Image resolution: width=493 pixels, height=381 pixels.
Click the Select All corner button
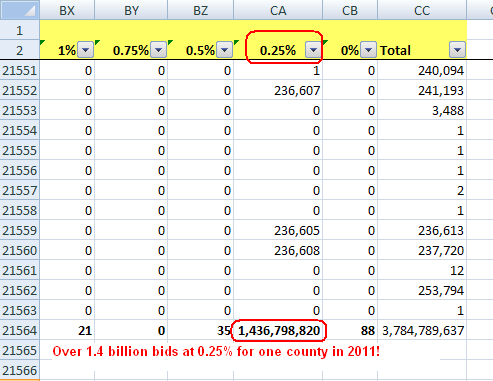click(x=20, y=10)
